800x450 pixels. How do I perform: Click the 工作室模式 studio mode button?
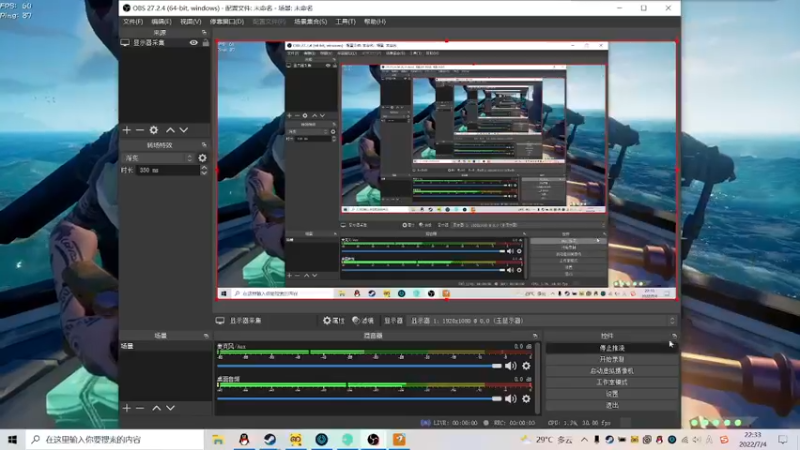click(x=612, y=382)
